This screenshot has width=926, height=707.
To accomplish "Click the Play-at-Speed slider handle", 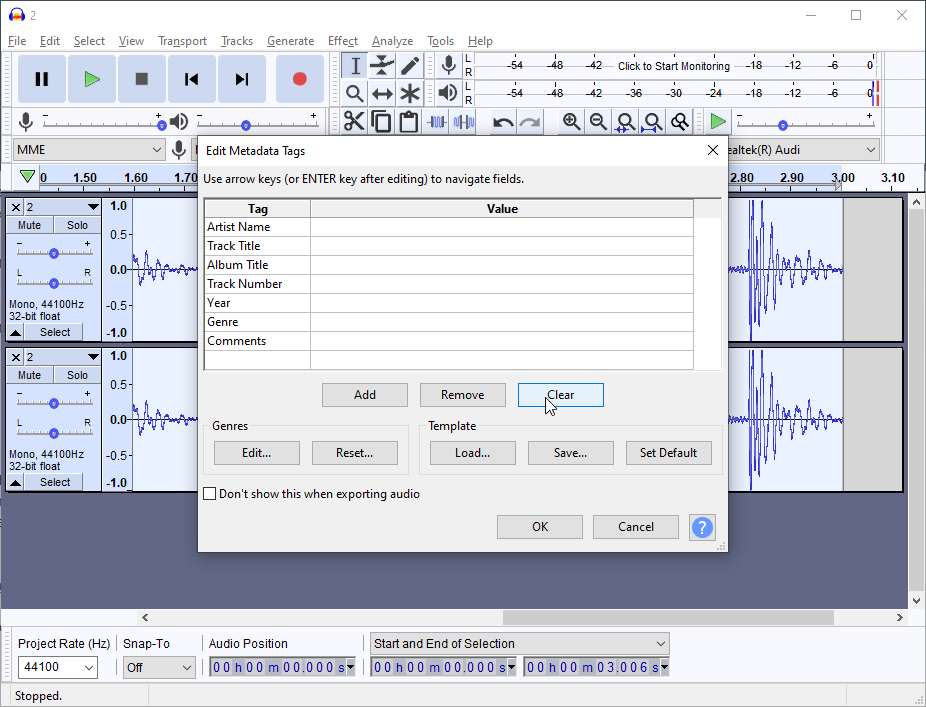I will pos(782,125).
